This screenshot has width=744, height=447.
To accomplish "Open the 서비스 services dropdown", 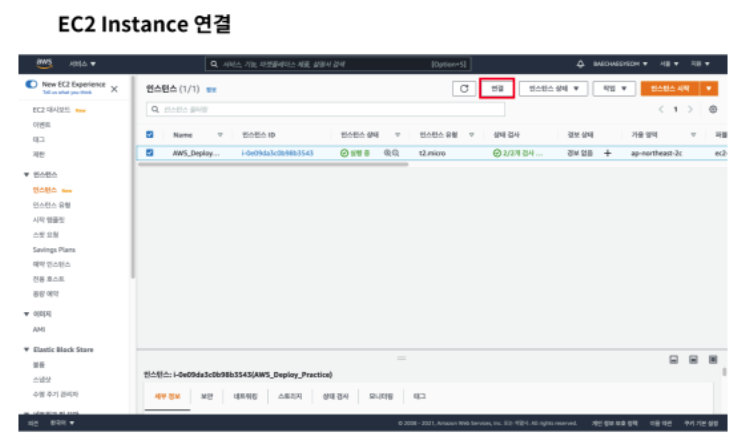I will [83, 64].
